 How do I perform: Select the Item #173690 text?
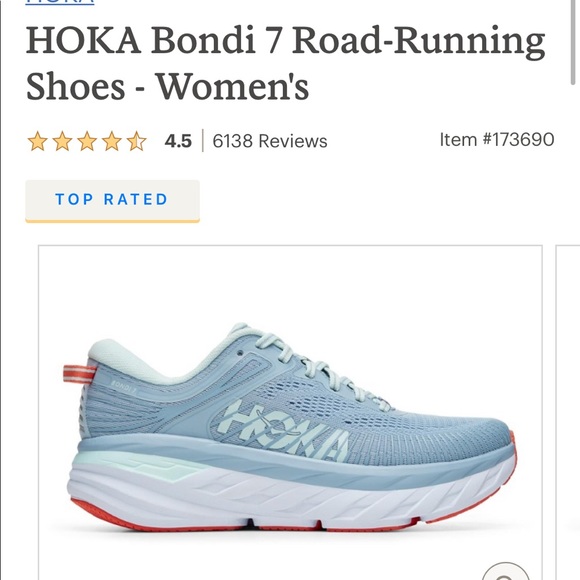pyautogui.click(x=497, y=140)
